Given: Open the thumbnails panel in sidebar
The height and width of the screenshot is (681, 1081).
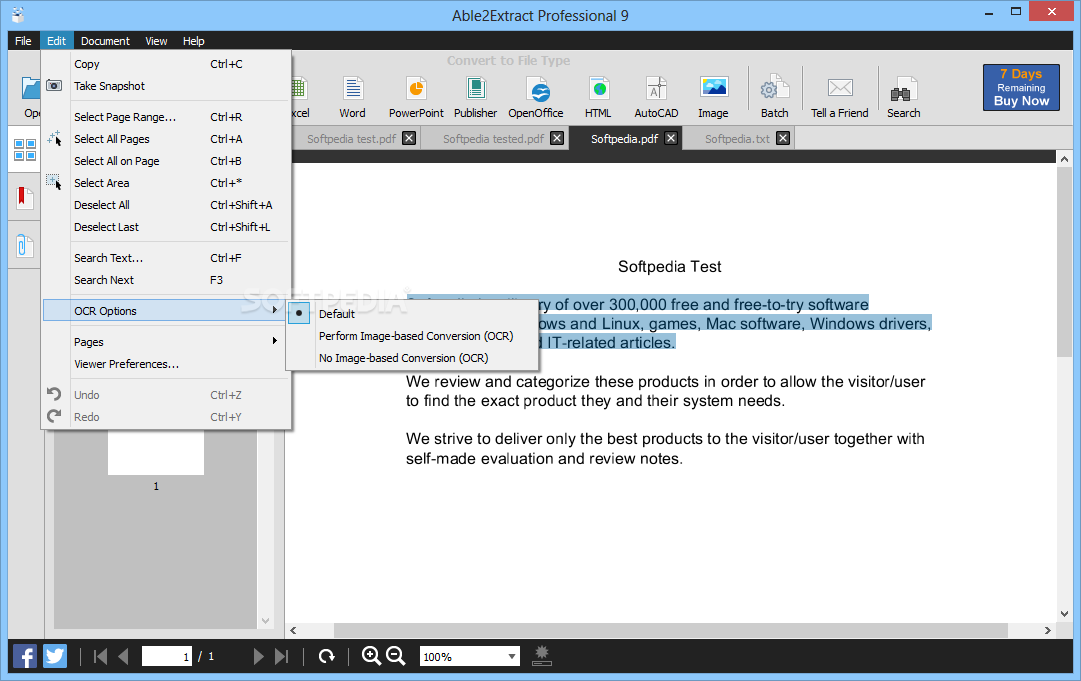Looking at the screenshot, I should tap(26, 150).
